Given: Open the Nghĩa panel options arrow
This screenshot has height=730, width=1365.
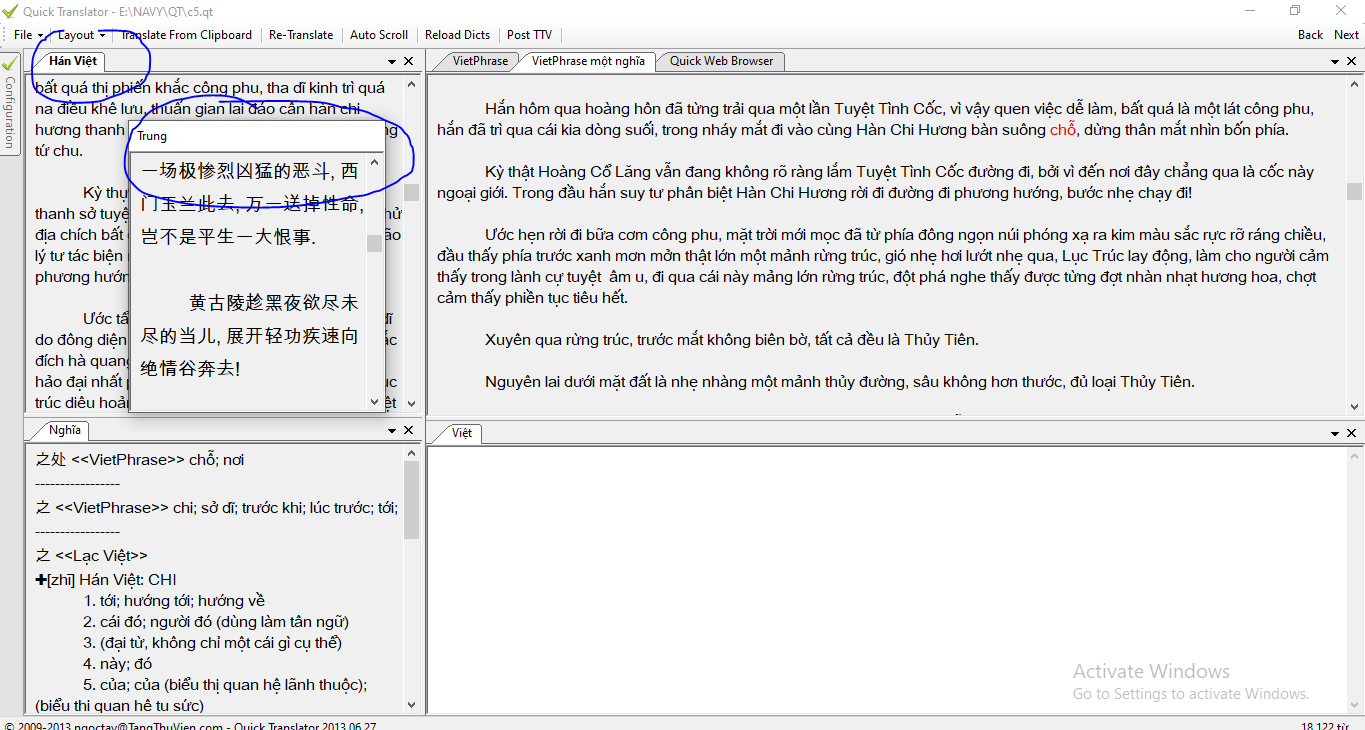Looking at the screenshot, I should tap(392, 431).
